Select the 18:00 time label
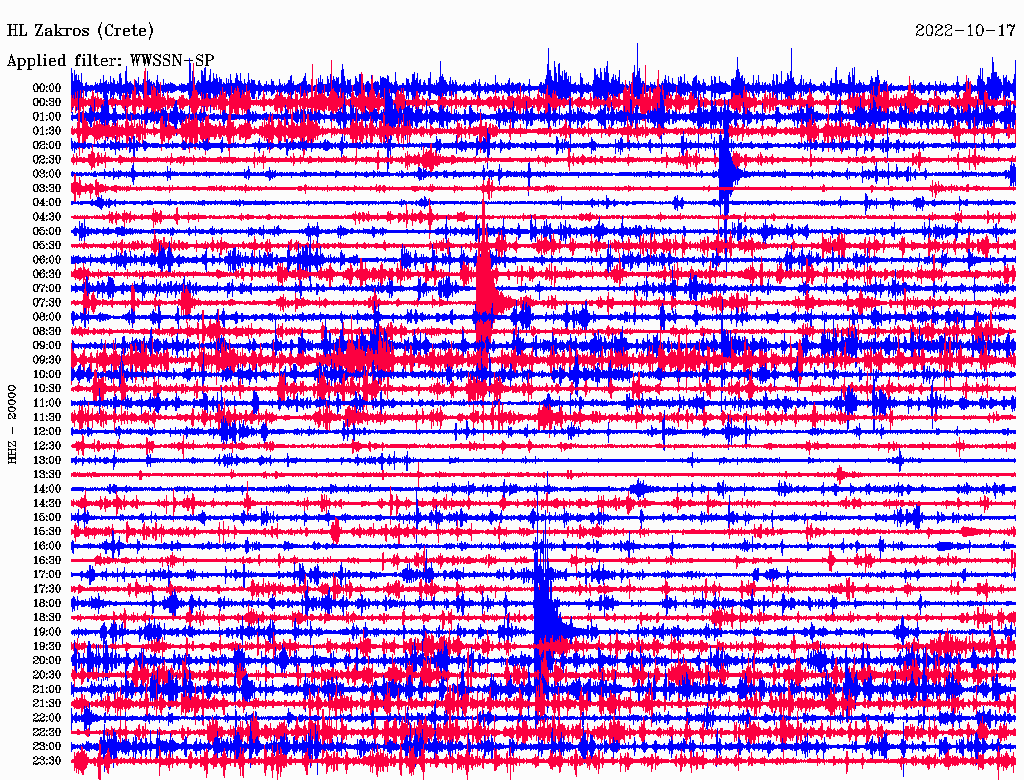 click(47, 604)
